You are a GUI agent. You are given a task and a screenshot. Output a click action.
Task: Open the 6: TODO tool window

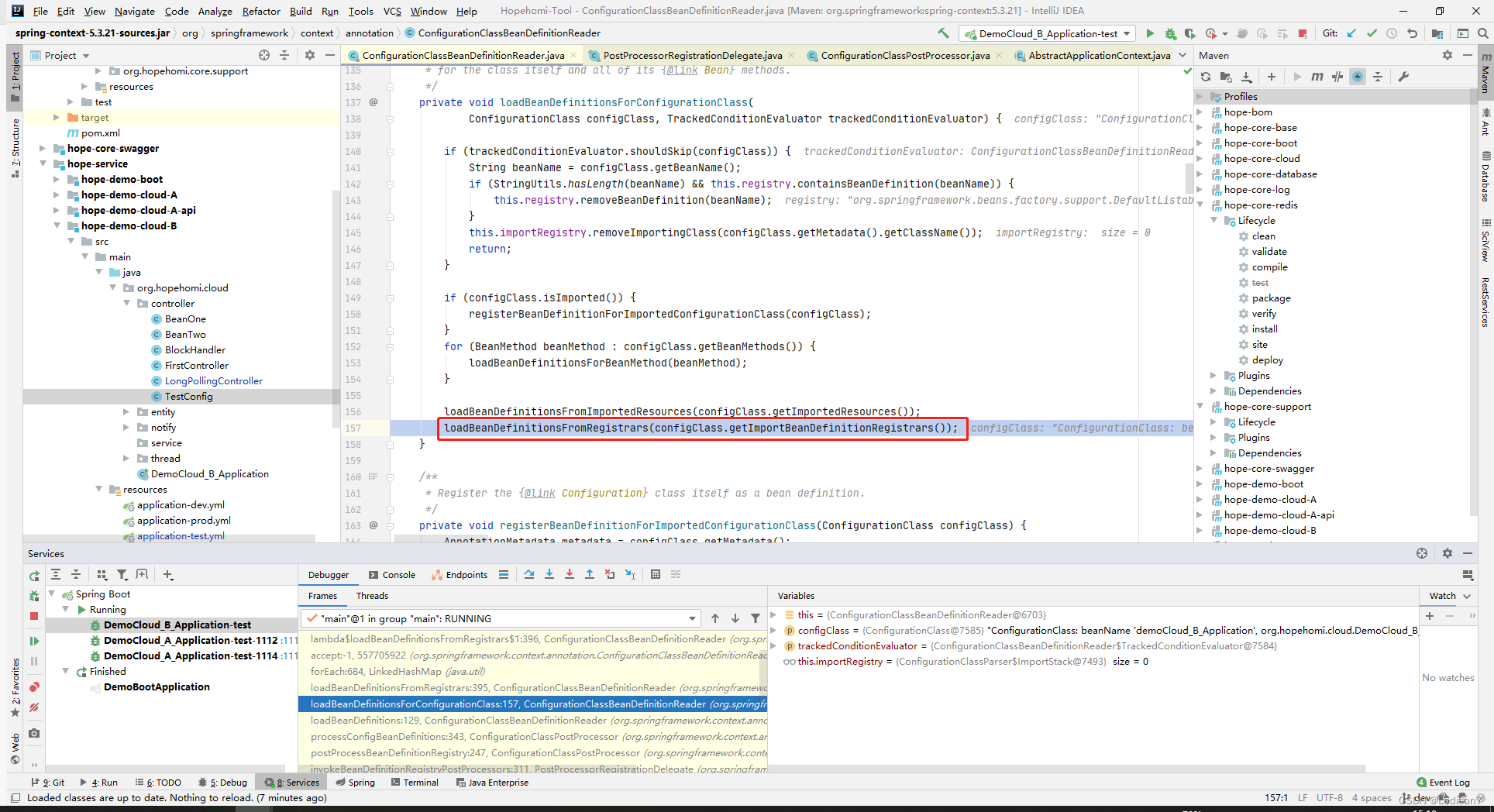click(158, 783)
